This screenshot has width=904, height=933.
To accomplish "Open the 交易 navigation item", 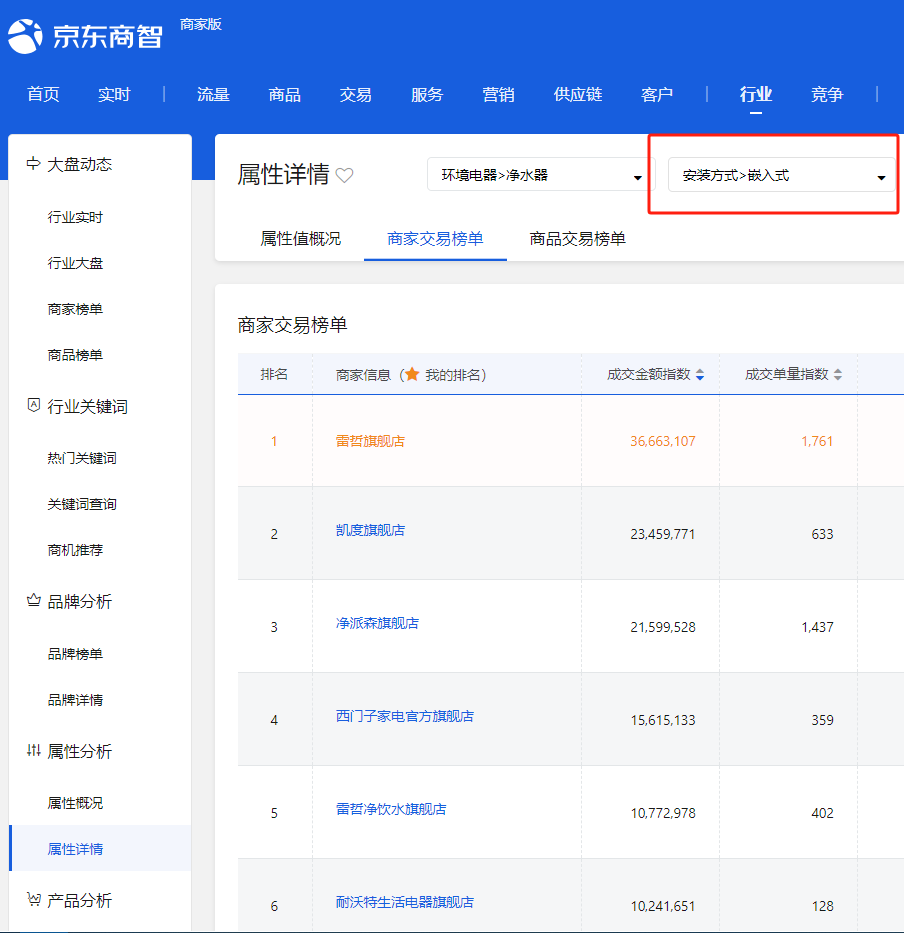I will [x=355, y=94].
